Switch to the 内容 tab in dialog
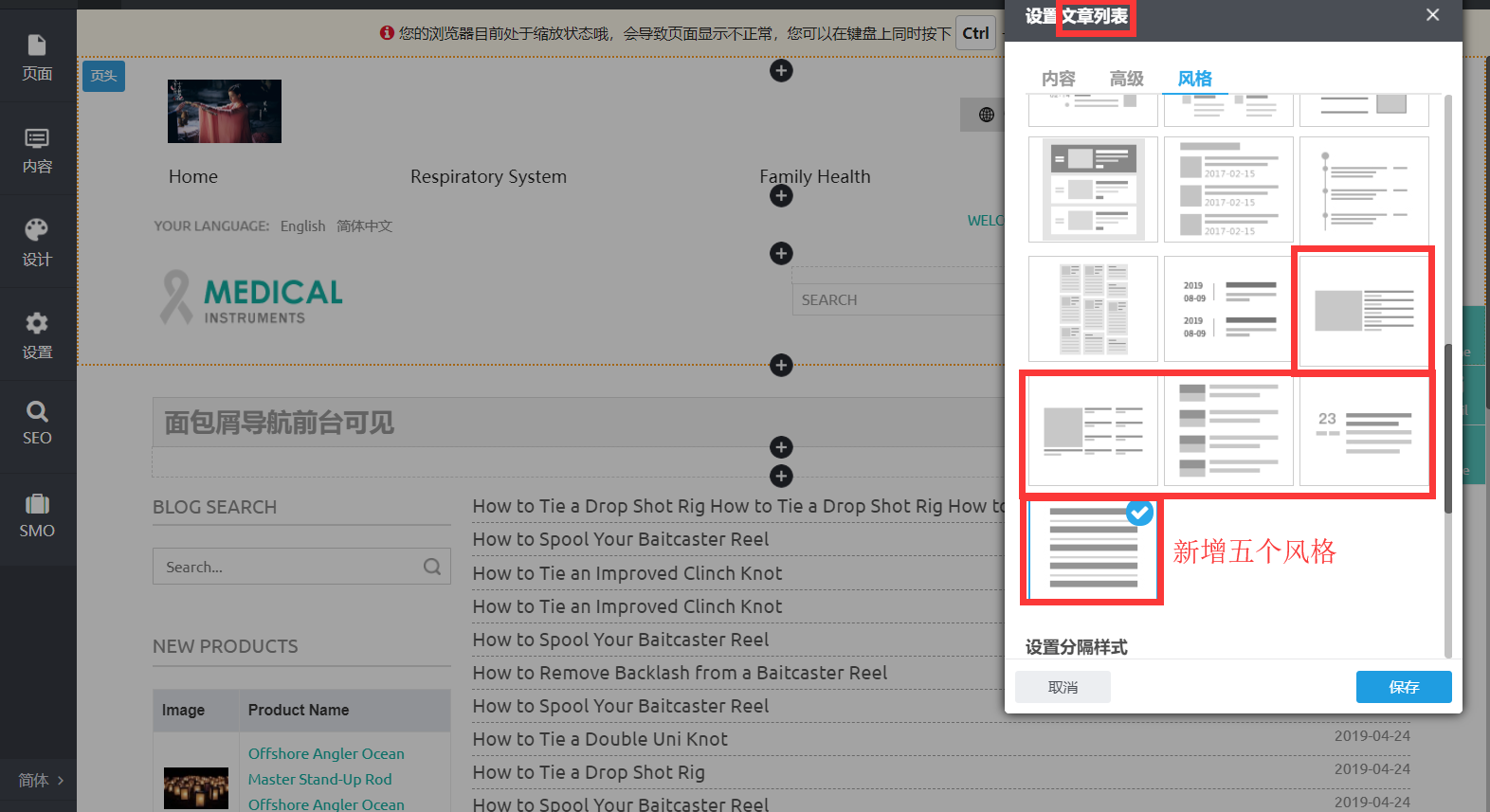 coord(1058,79)
